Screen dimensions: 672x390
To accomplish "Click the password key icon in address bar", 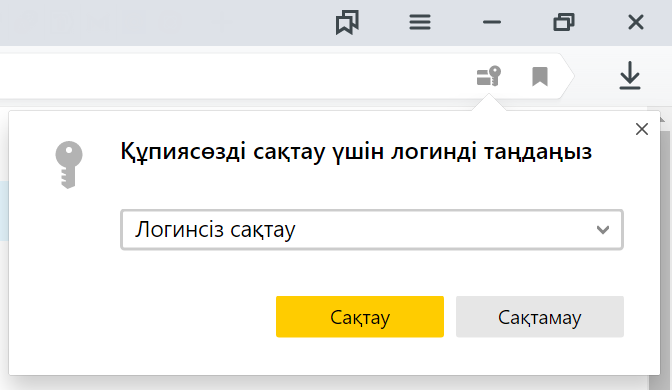I will coord(489,76).
